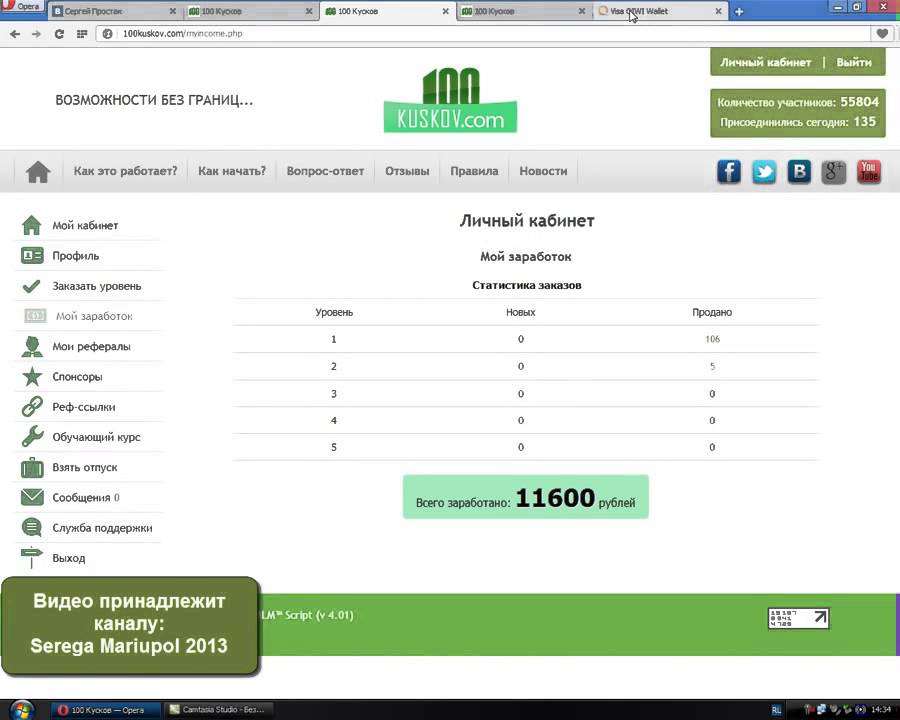
Task: Click the sold count 5 for level 2
Action: point(712,366)
